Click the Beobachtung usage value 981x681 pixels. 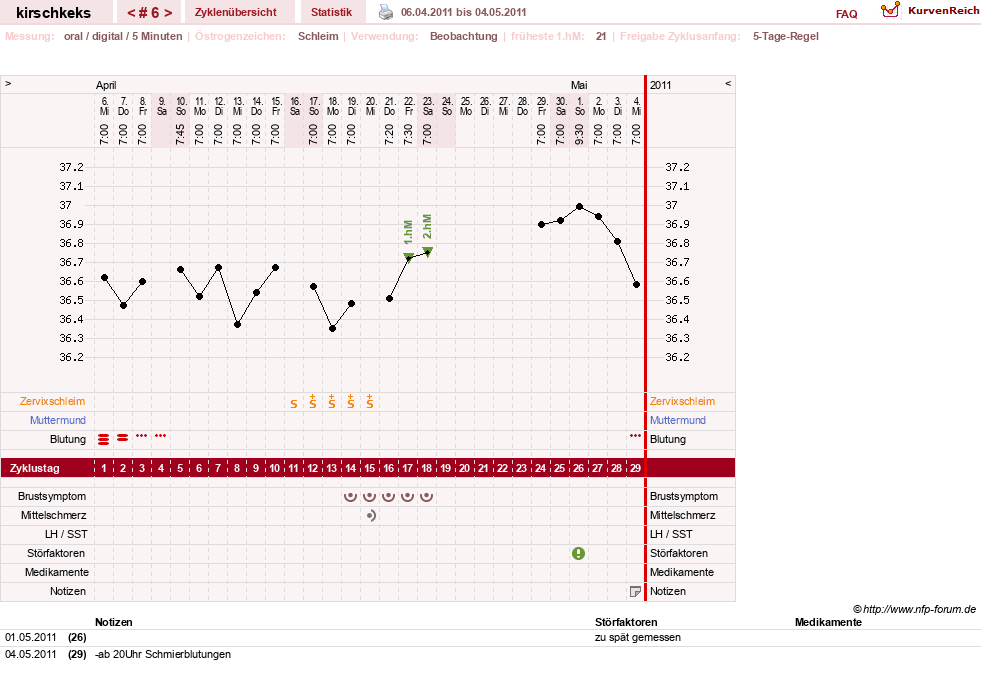[464, 36]
